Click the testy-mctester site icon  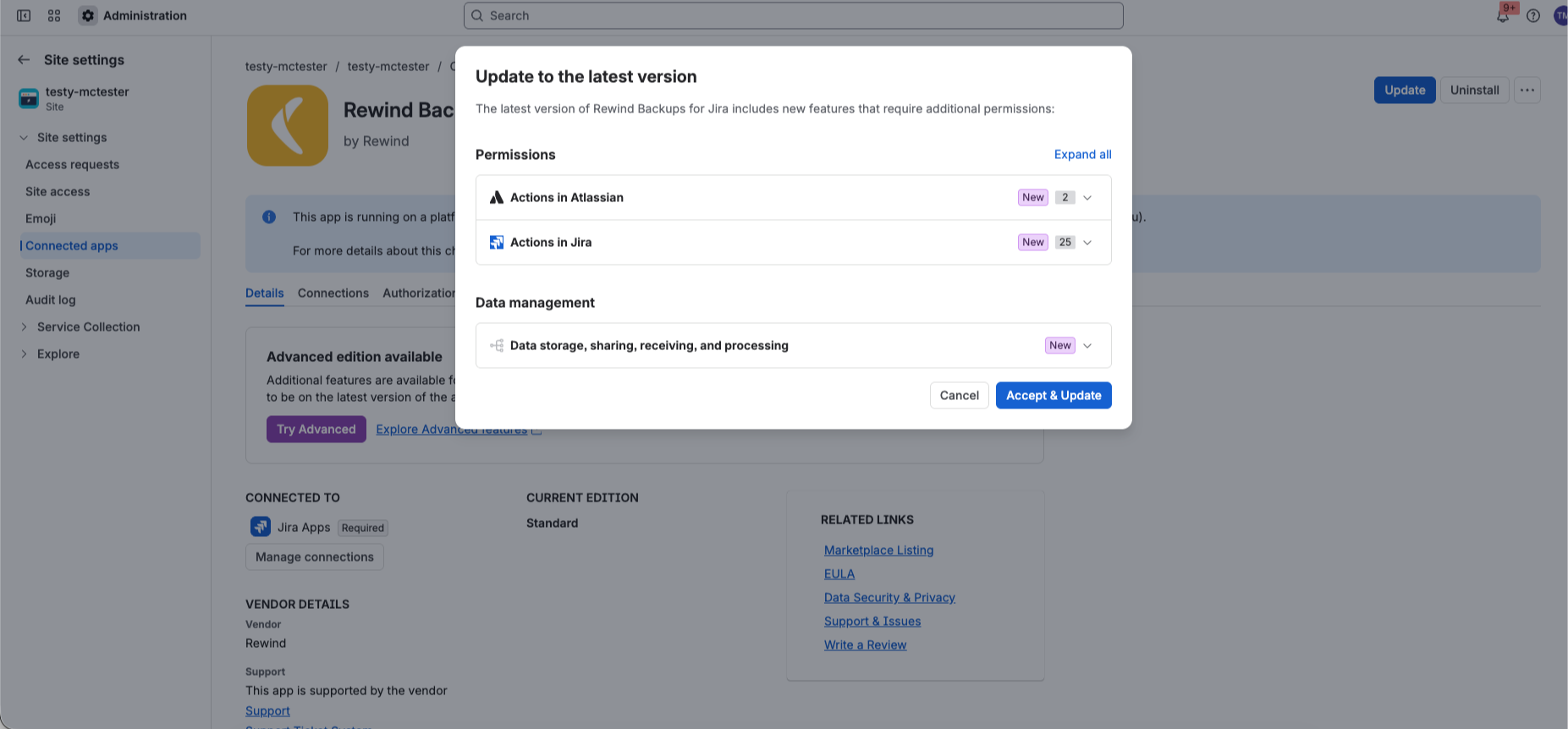click(x=29, y=99)
